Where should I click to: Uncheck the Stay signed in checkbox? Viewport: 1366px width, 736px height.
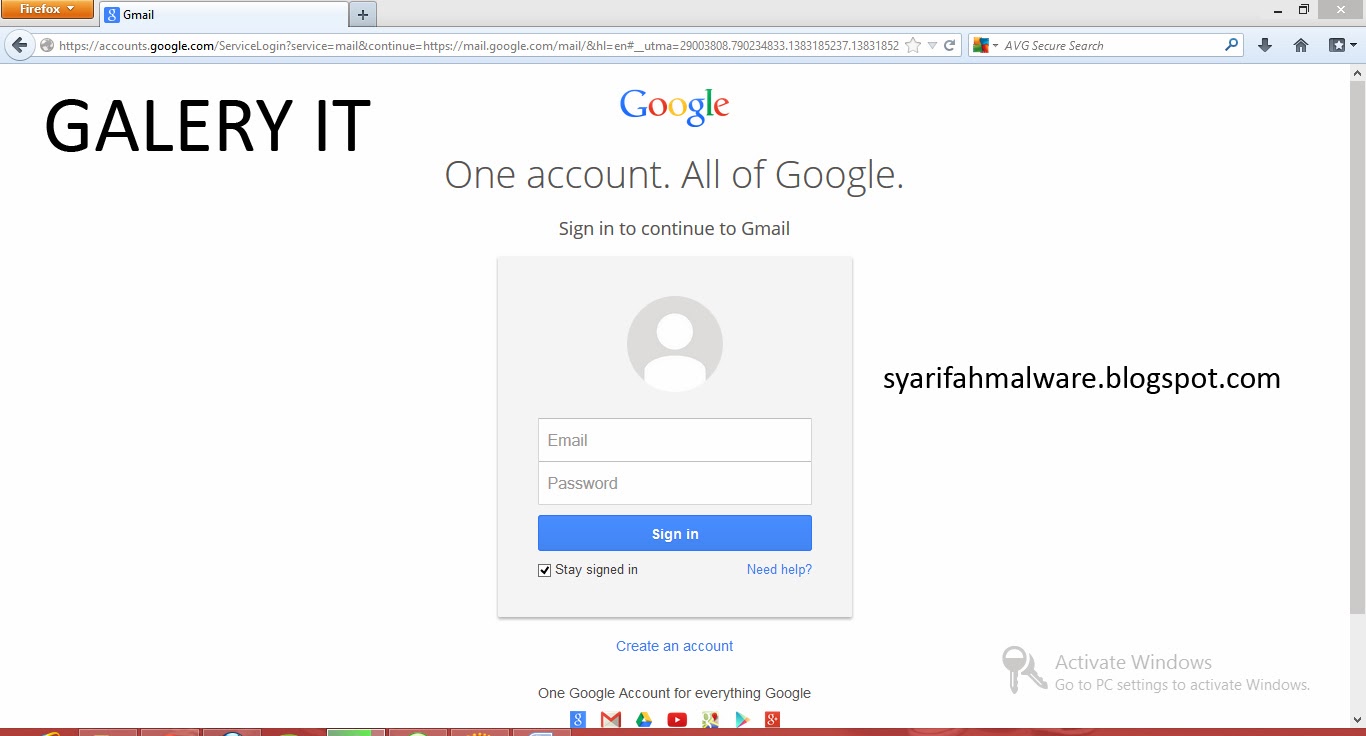545,570
